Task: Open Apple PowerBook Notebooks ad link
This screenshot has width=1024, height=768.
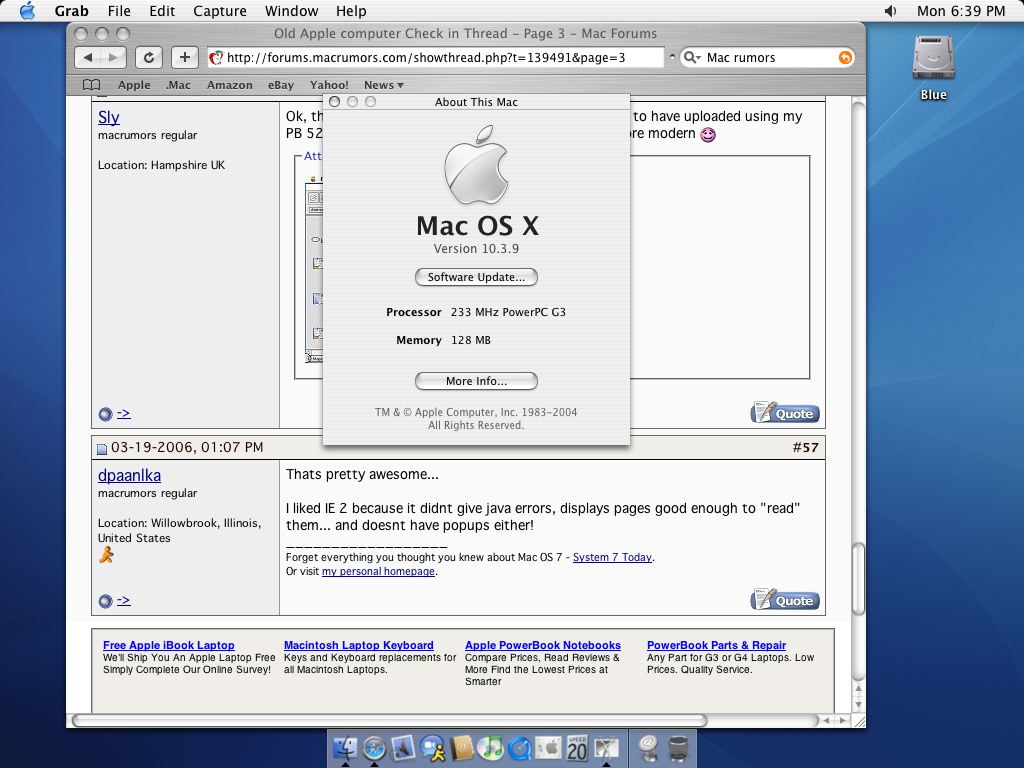Action: 543,645
